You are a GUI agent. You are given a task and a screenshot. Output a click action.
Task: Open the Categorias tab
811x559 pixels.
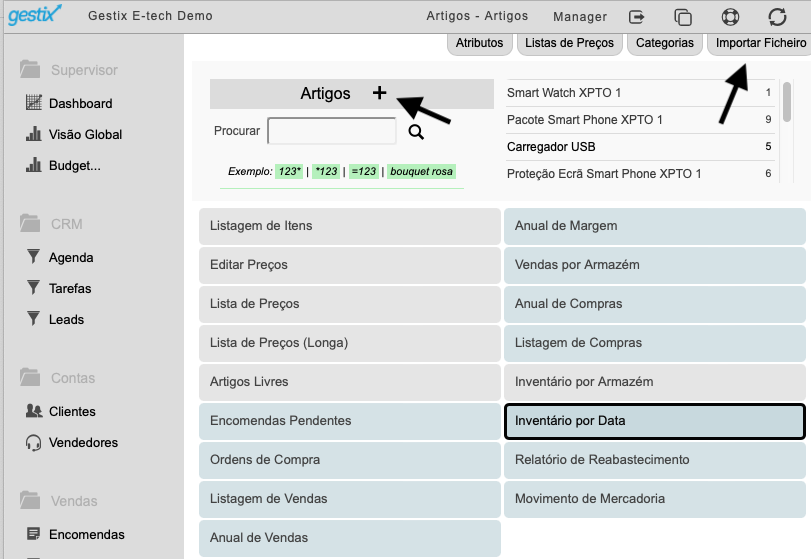click(x=665, y=43)
